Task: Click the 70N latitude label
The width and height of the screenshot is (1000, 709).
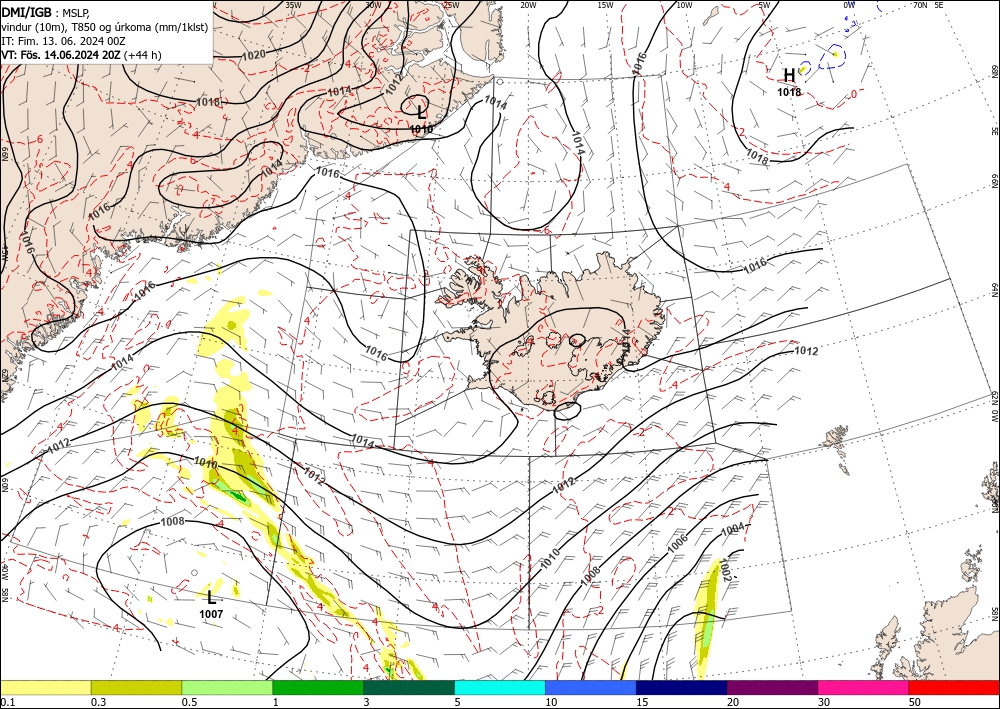Action: pos(920,5)
